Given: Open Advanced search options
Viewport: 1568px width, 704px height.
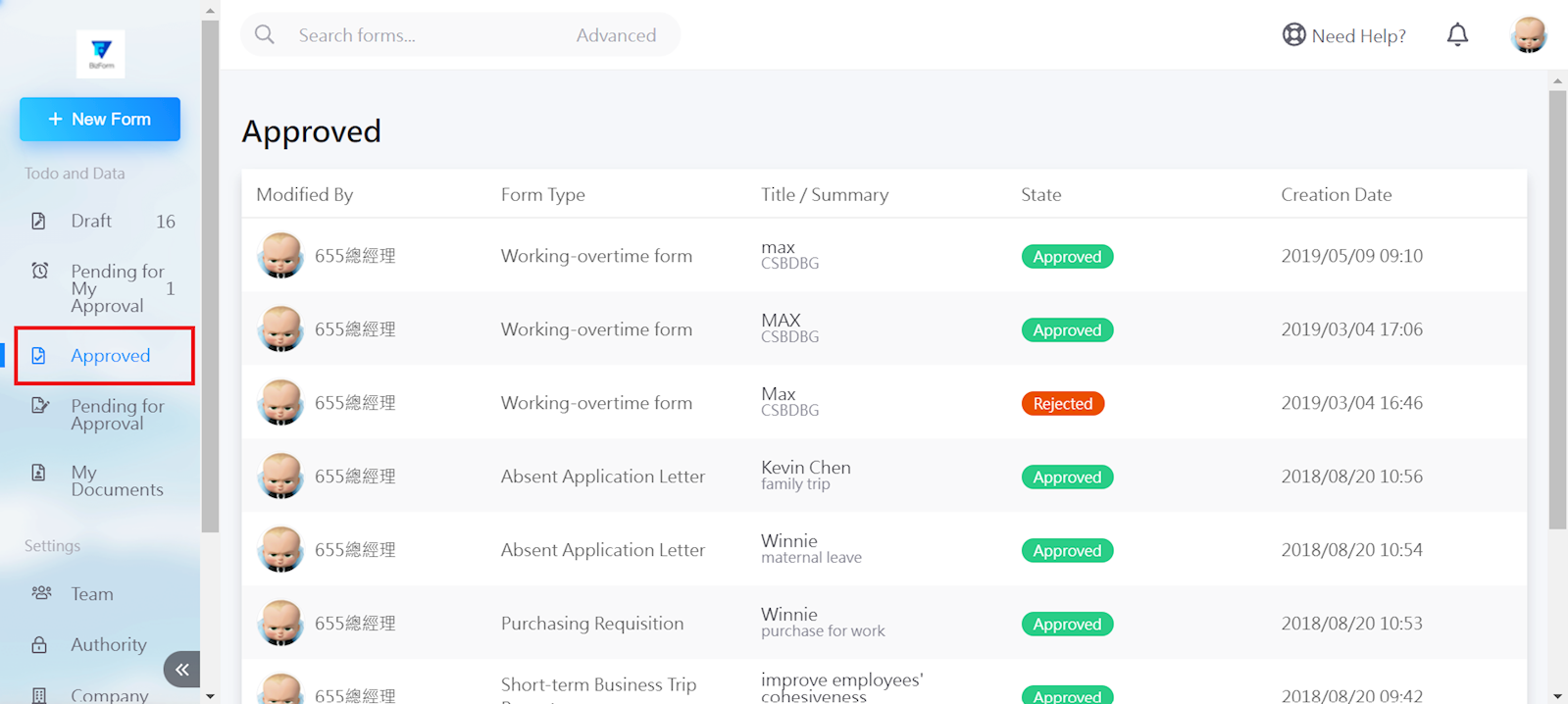Looking at the screenshot, I should coord(616,35).
